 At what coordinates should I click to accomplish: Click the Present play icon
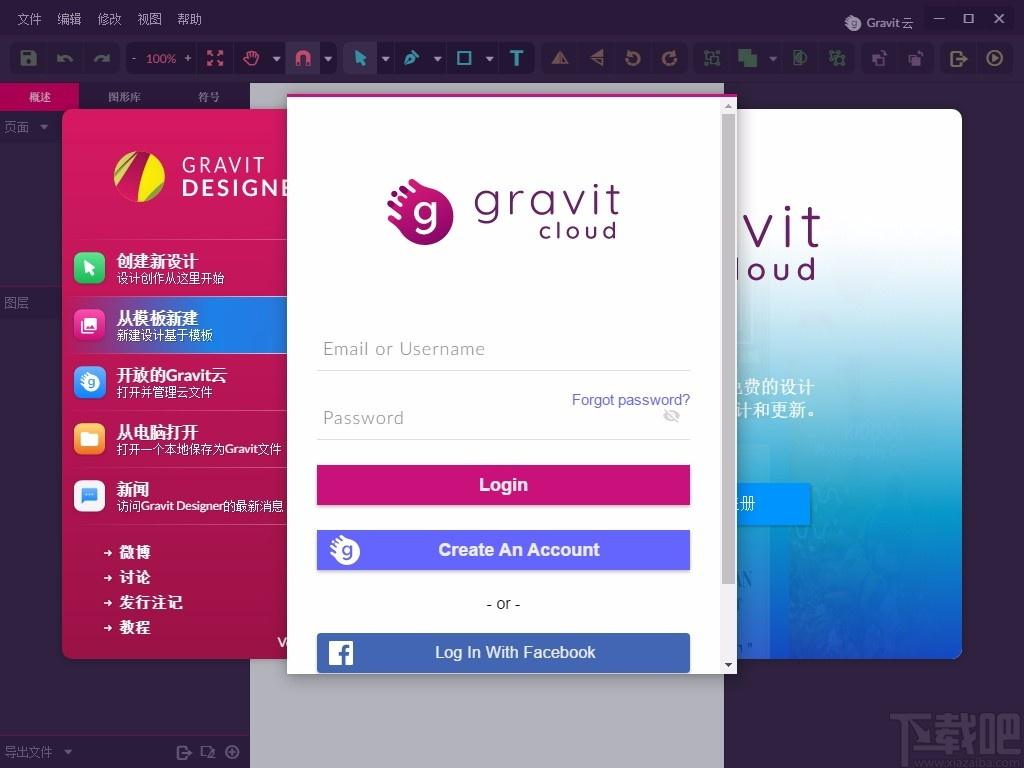pos(995,58)
